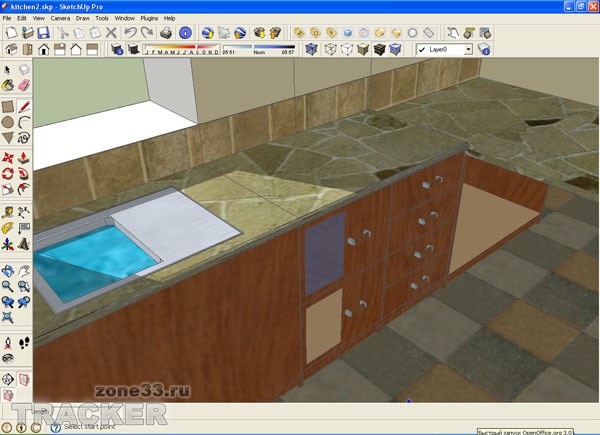This screenshot has width=600, height=435.
Task: Open Model Info blue icon
Action: point(185,33)
